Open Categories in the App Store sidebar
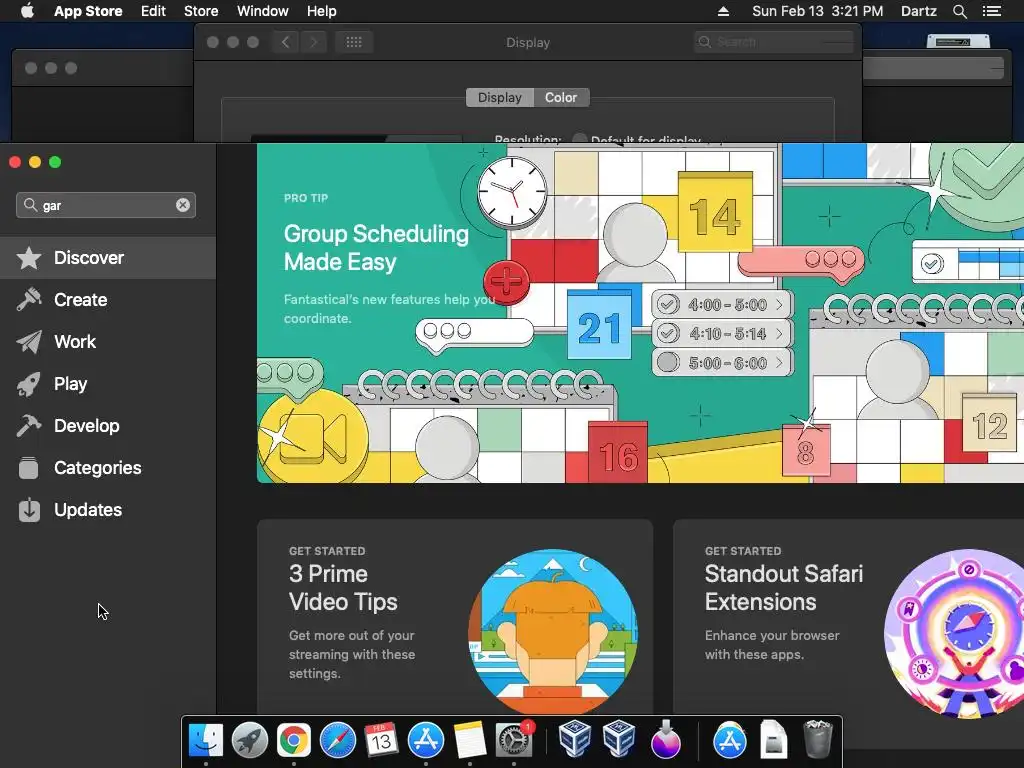 pos(108,468)
